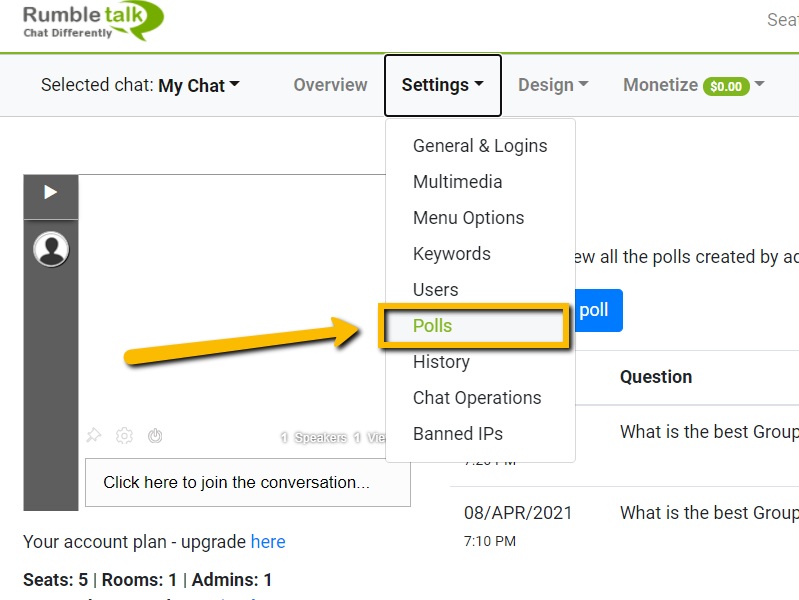The width and height of the screenshot is (799, 600).
Task: Open chat widget gear settings icon
Action: 124,436
